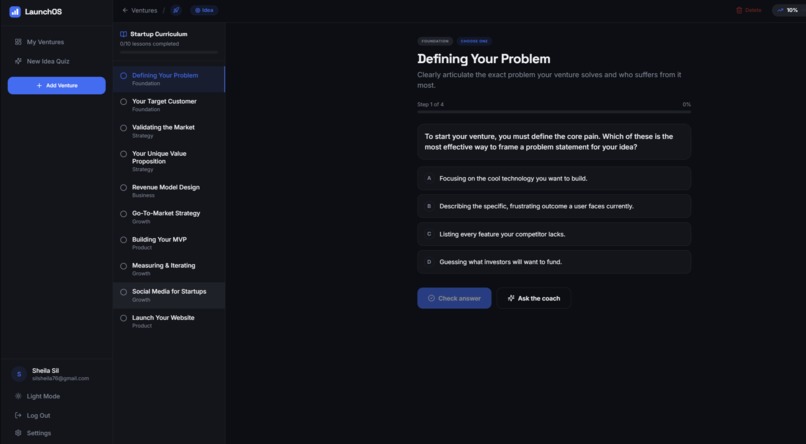806x444 pixels.
Task: Click completion circle for Building Your MVP
Action: point(123,240)
